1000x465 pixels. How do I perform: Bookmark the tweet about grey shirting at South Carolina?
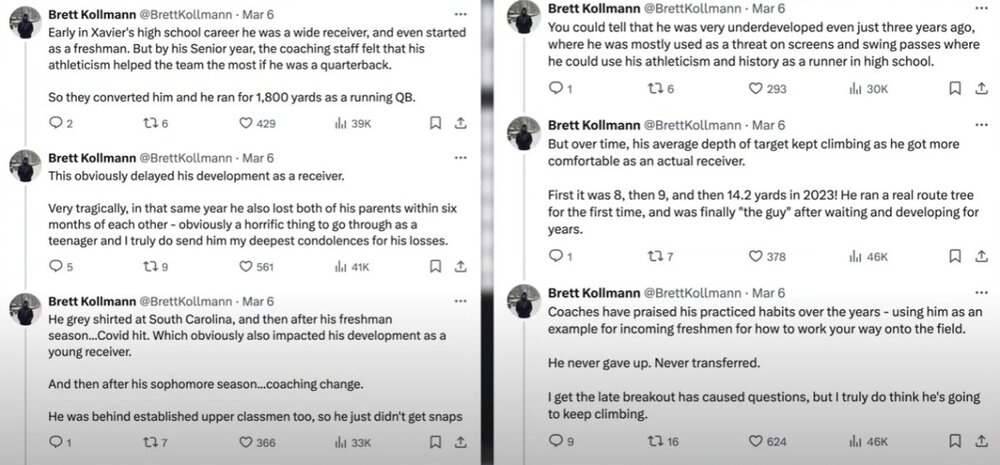pyautogui.click(x=436, y=442)
